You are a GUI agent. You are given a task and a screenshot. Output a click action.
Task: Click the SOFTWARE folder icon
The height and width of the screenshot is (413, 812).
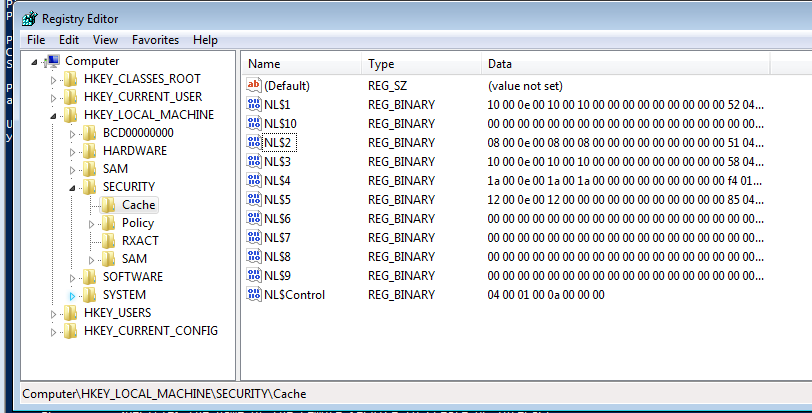click(x=90, y=277)
